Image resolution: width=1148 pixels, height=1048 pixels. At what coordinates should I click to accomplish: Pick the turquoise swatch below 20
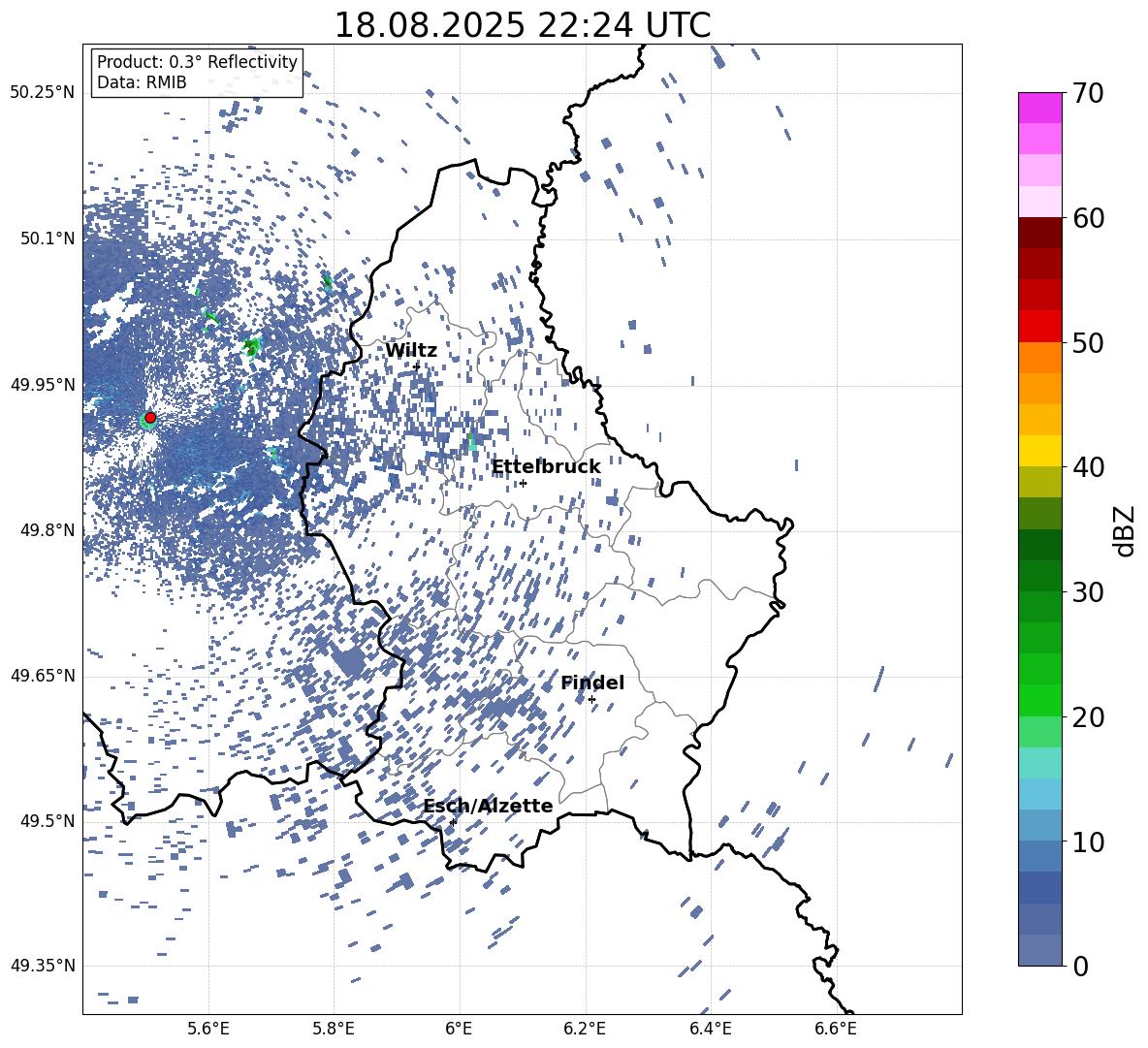[1039, 763]
